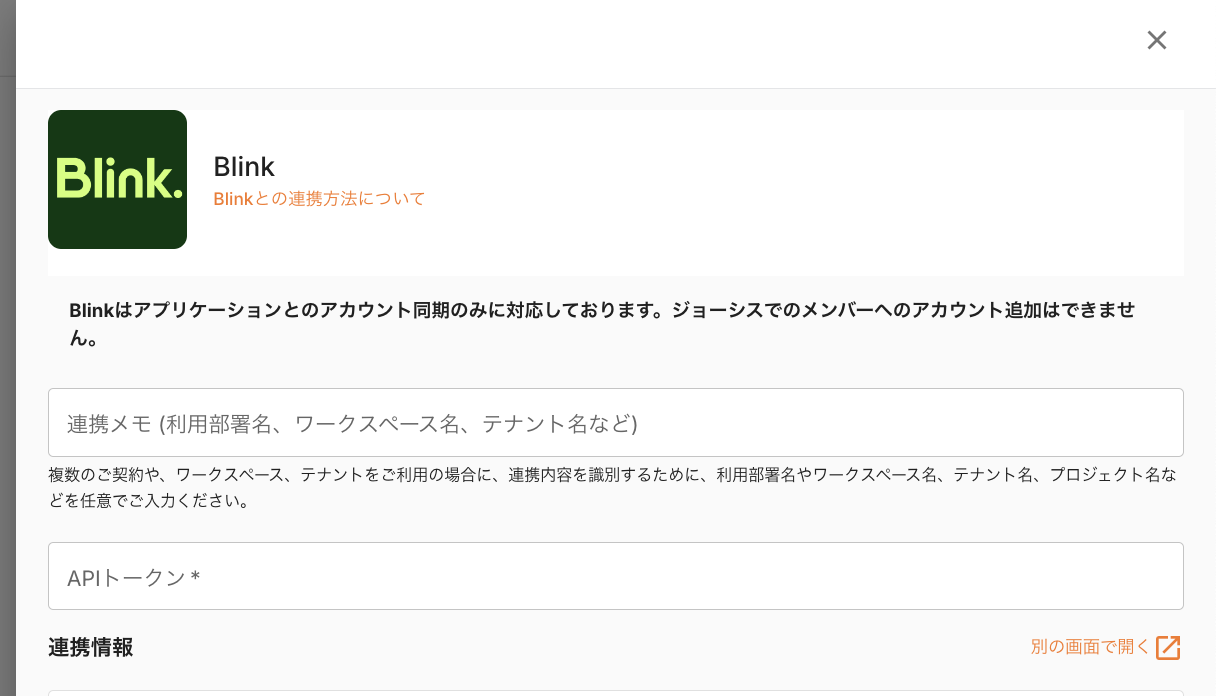Click the partially visible panel below 連携情報
Screen dimensions: 1216x696
615,692
